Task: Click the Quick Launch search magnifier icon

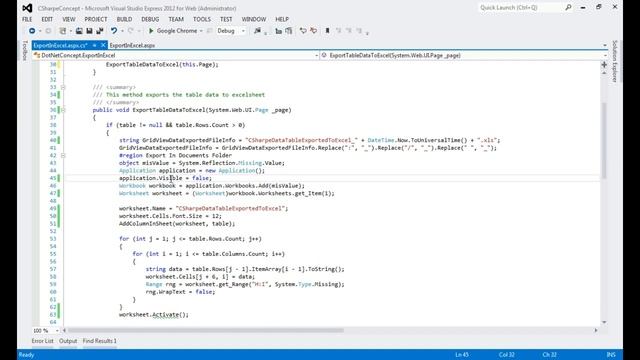Action: pyautogui.click(x=568, y=7)
